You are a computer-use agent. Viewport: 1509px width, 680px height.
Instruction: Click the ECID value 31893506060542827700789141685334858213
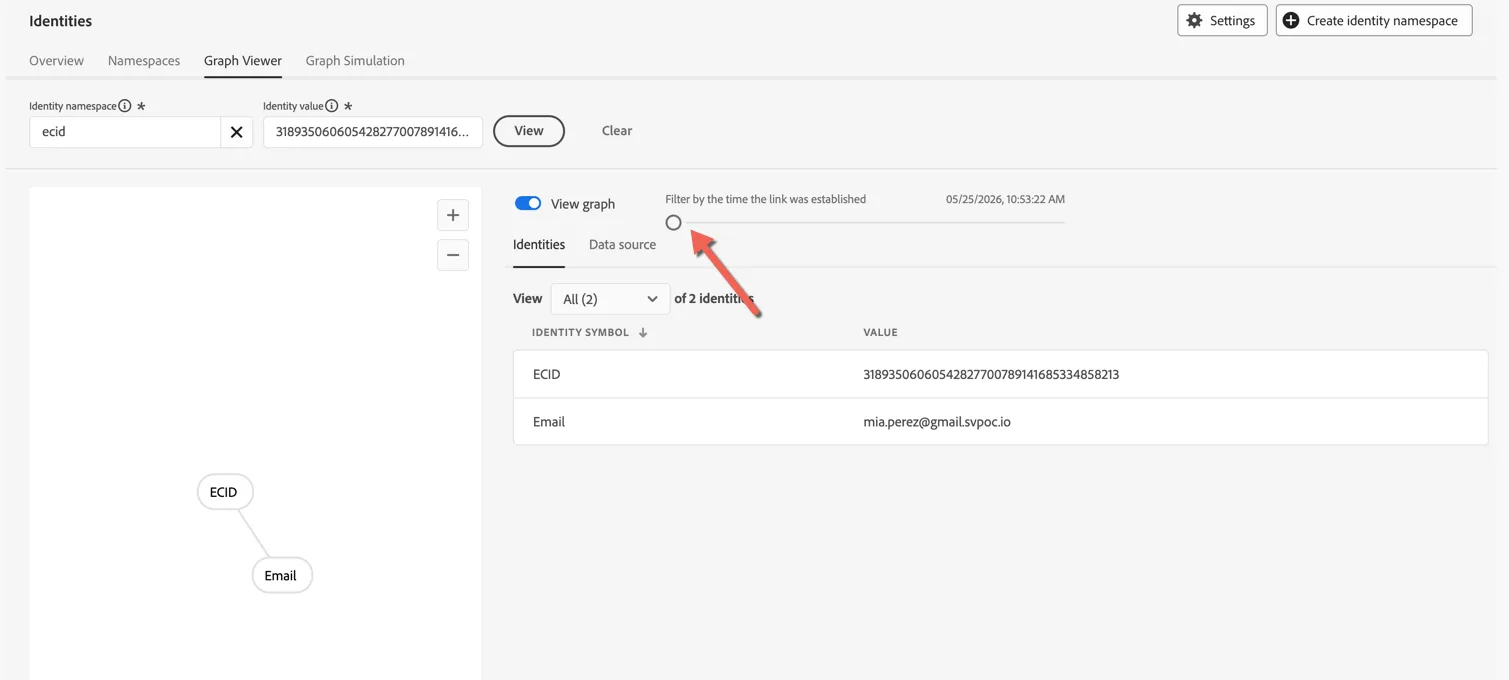(x=991, y=374)
